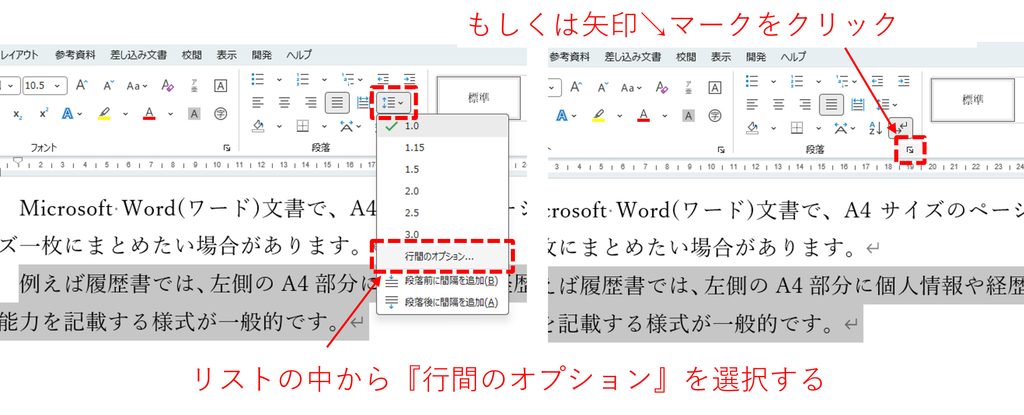Click distributed alignment icon, right screenshot
Viewport: 1024px width, 415px height.
coord(858,103)
